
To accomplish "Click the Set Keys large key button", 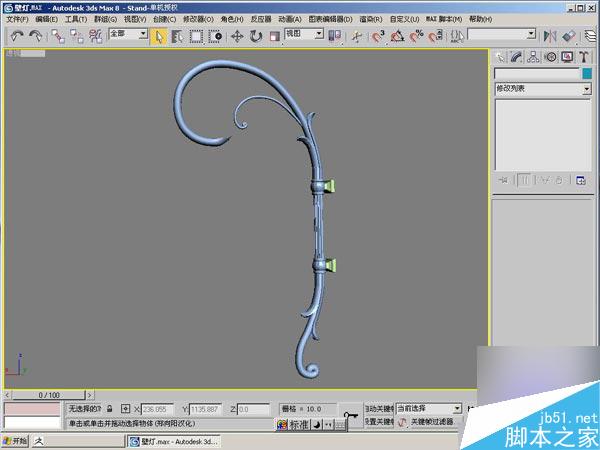I will click(x=351, y=416).
